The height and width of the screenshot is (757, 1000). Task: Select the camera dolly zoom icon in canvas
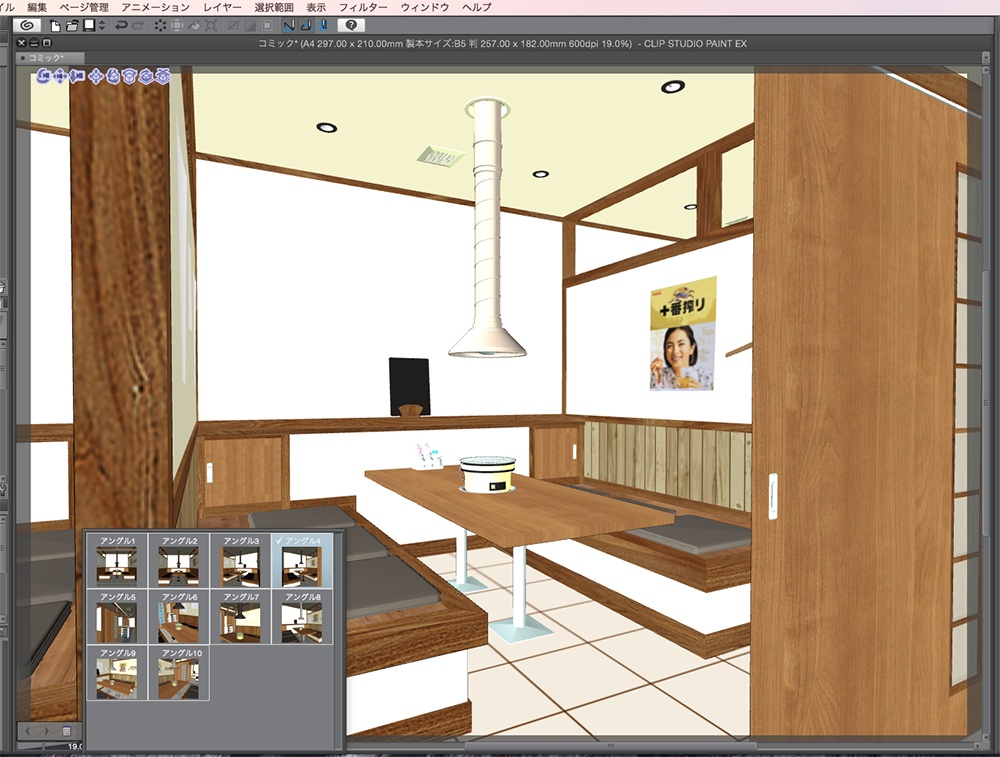[78, 75]
